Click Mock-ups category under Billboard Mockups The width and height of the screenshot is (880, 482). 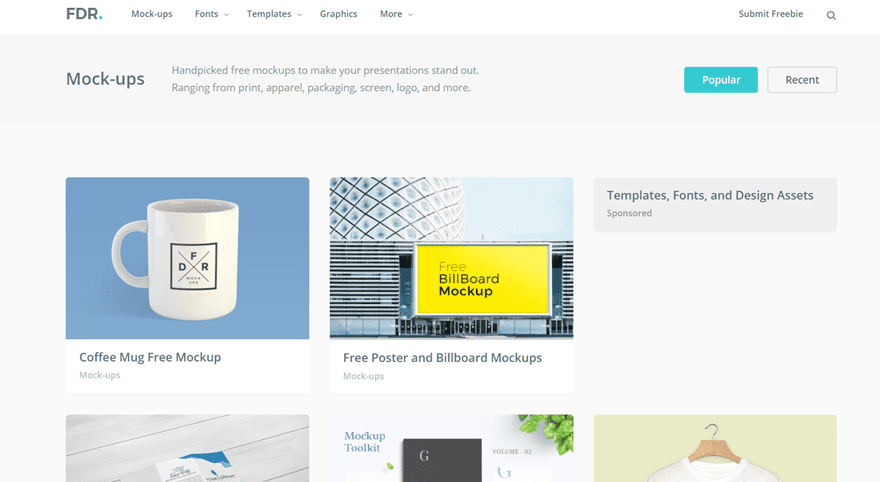[x=364, y=376]
